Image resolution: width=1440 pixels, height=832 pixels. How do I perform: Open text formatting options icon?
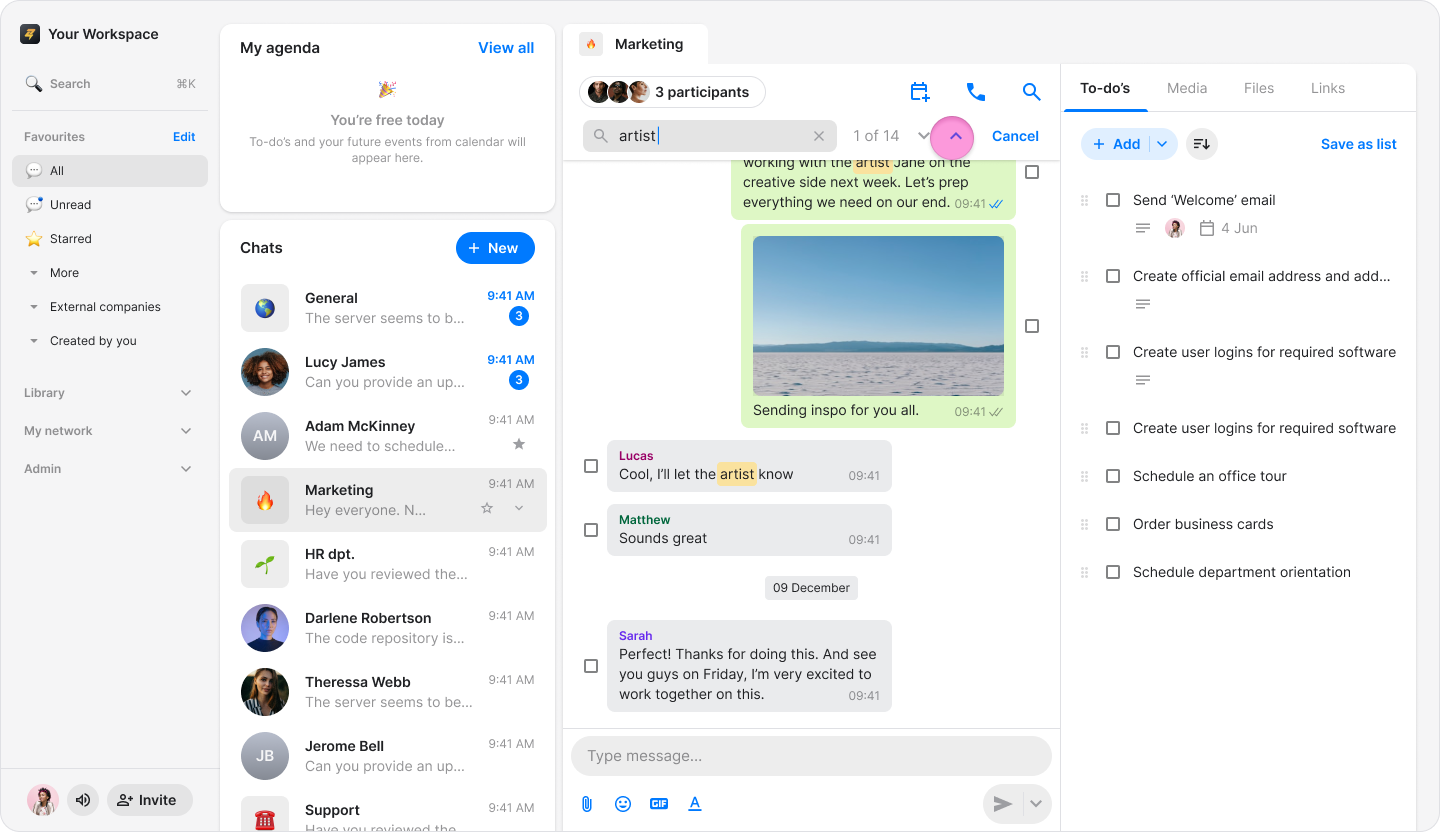(x=695, y=804)
